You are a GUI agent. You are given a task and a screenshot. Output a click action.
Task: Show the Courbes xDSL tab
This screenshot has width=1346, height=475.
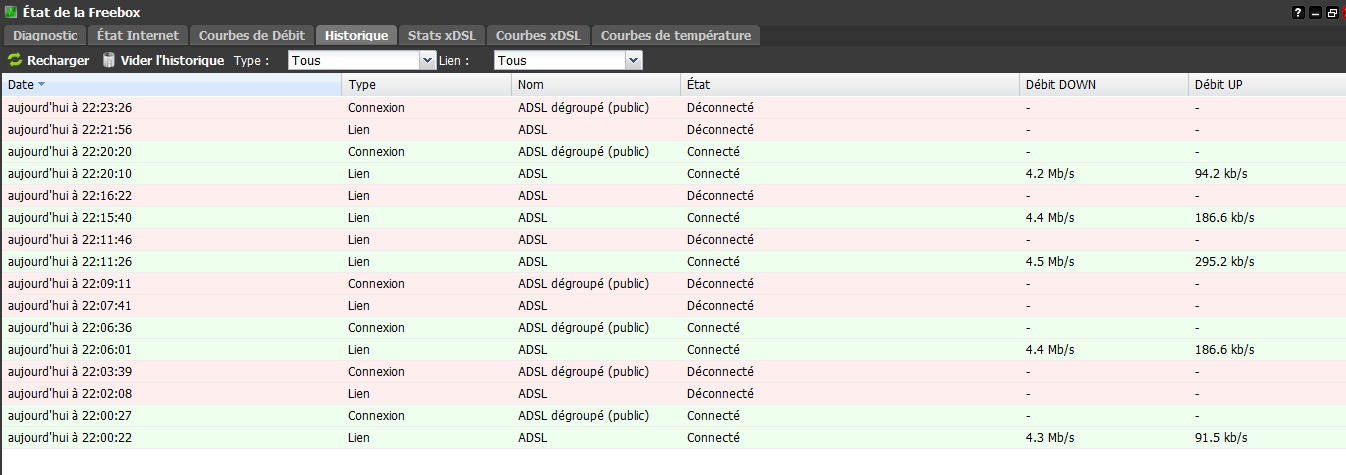[538, 36]
